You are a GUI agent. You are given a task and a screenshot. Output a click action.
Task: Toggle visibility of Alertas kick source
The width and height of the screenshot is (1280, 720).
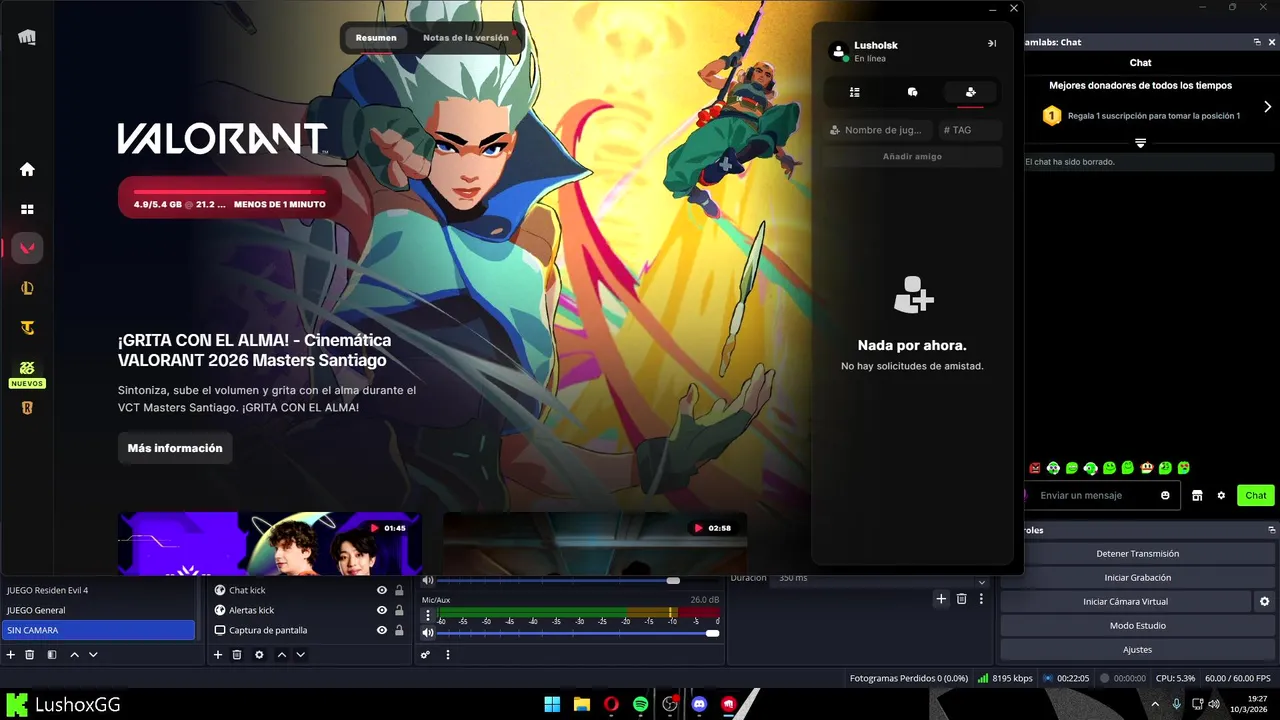tap(381, 610)
